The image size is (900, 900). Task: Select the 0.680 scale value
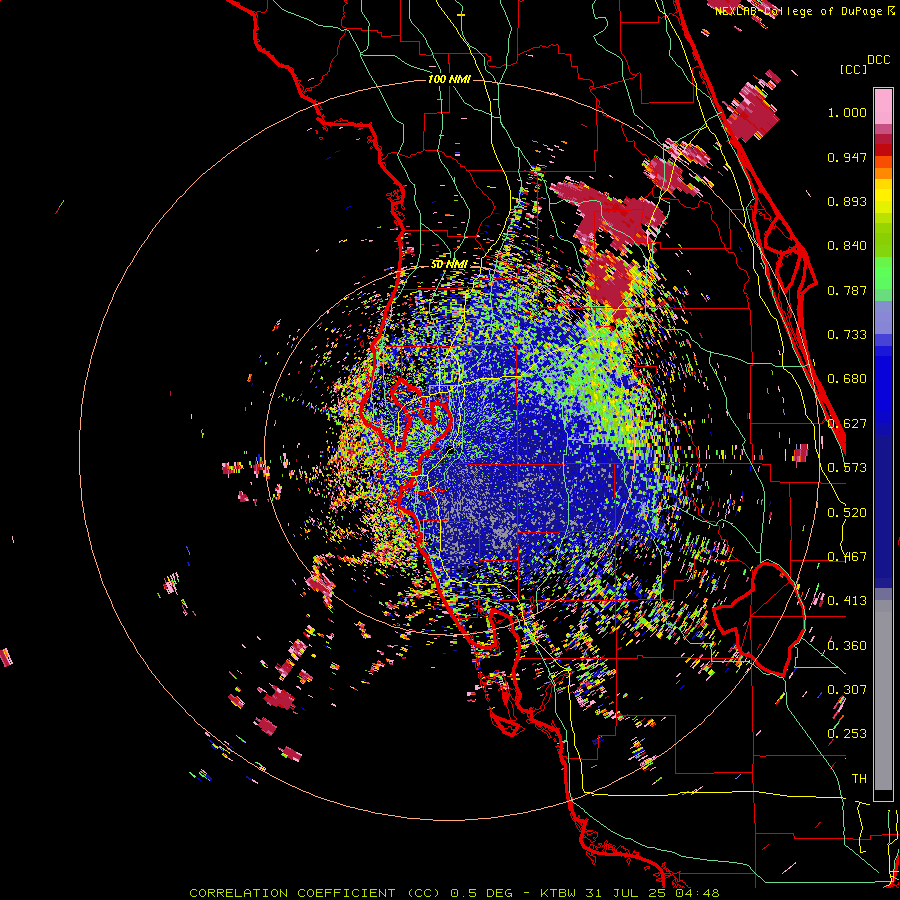(847, 379)
